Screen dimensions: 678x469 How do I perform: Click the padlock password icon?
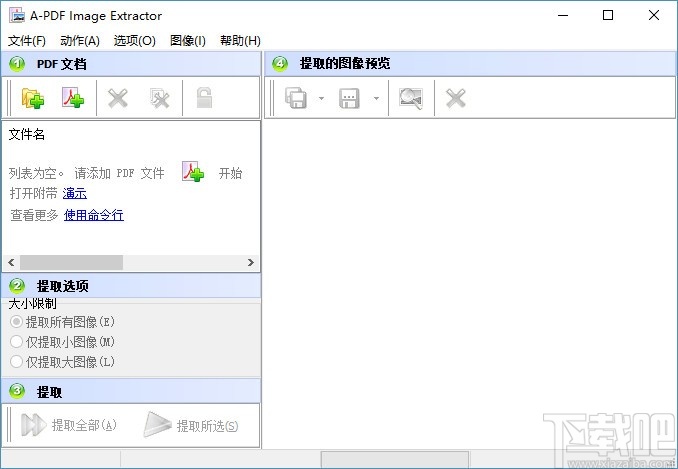[204, 97]
